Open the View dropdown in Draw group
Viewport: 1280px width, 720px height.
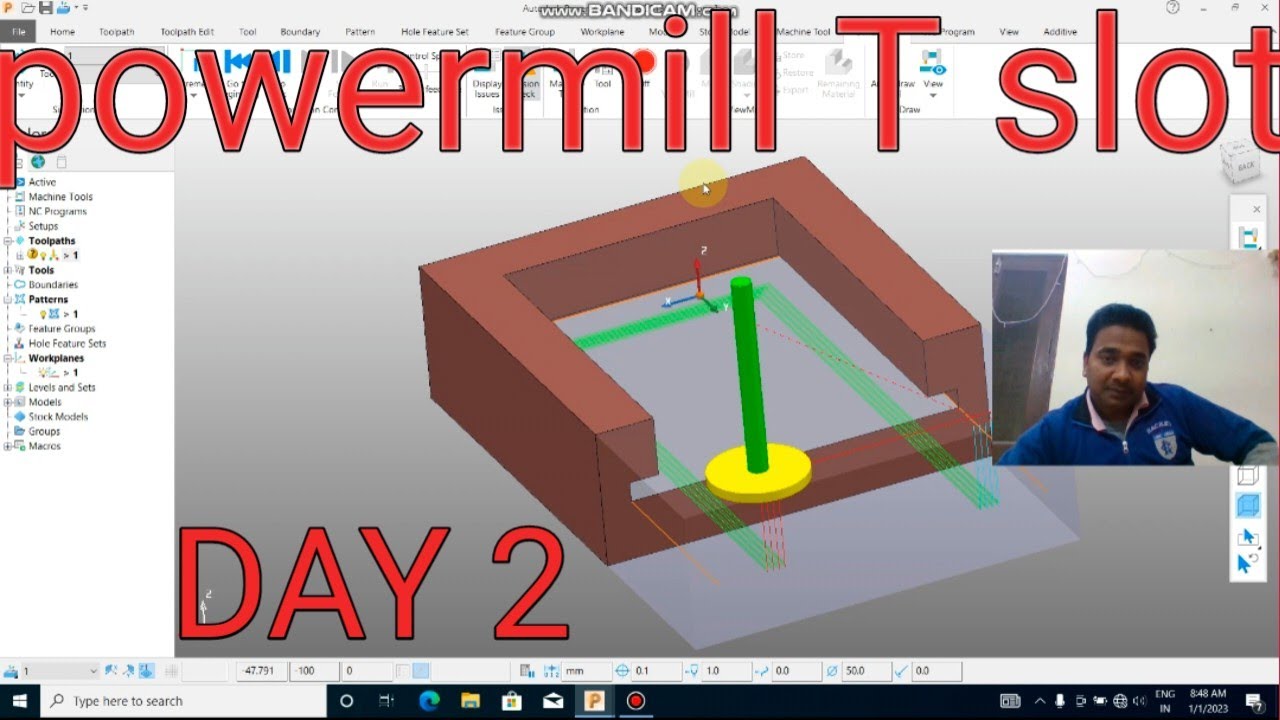[933, 74]
